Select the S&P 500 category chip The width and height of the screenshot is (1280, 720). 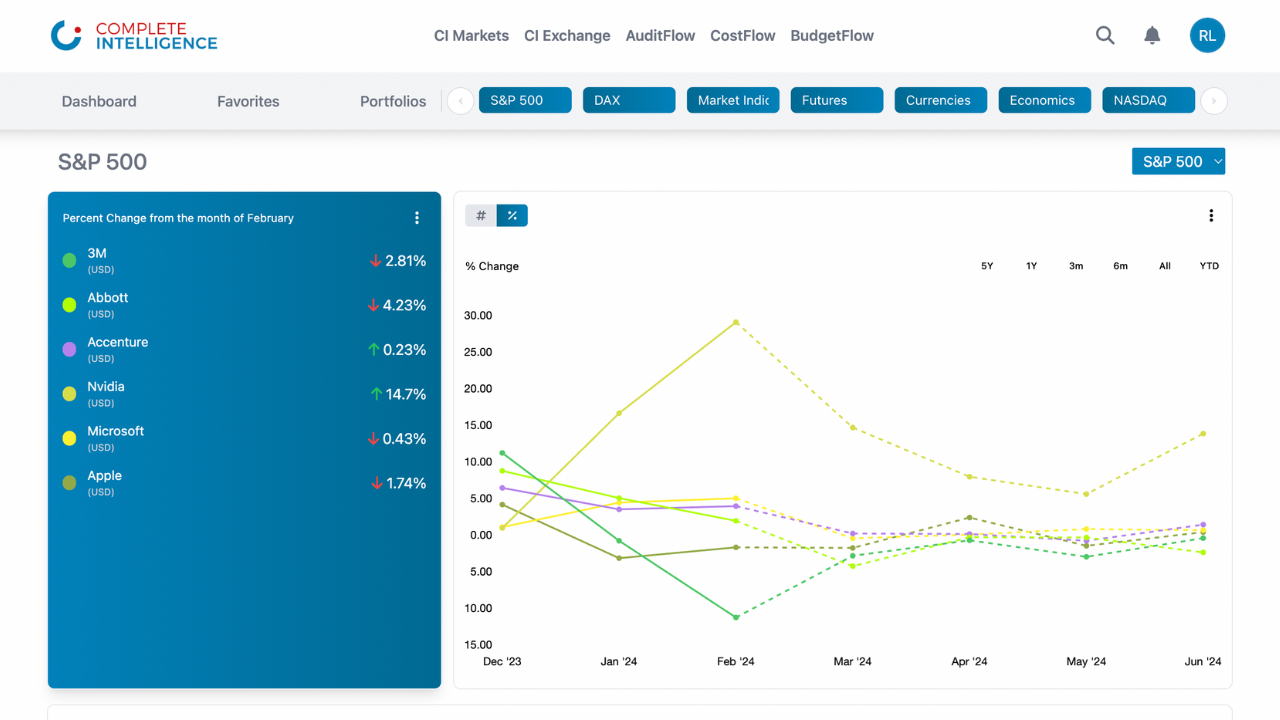click(525, 100)
